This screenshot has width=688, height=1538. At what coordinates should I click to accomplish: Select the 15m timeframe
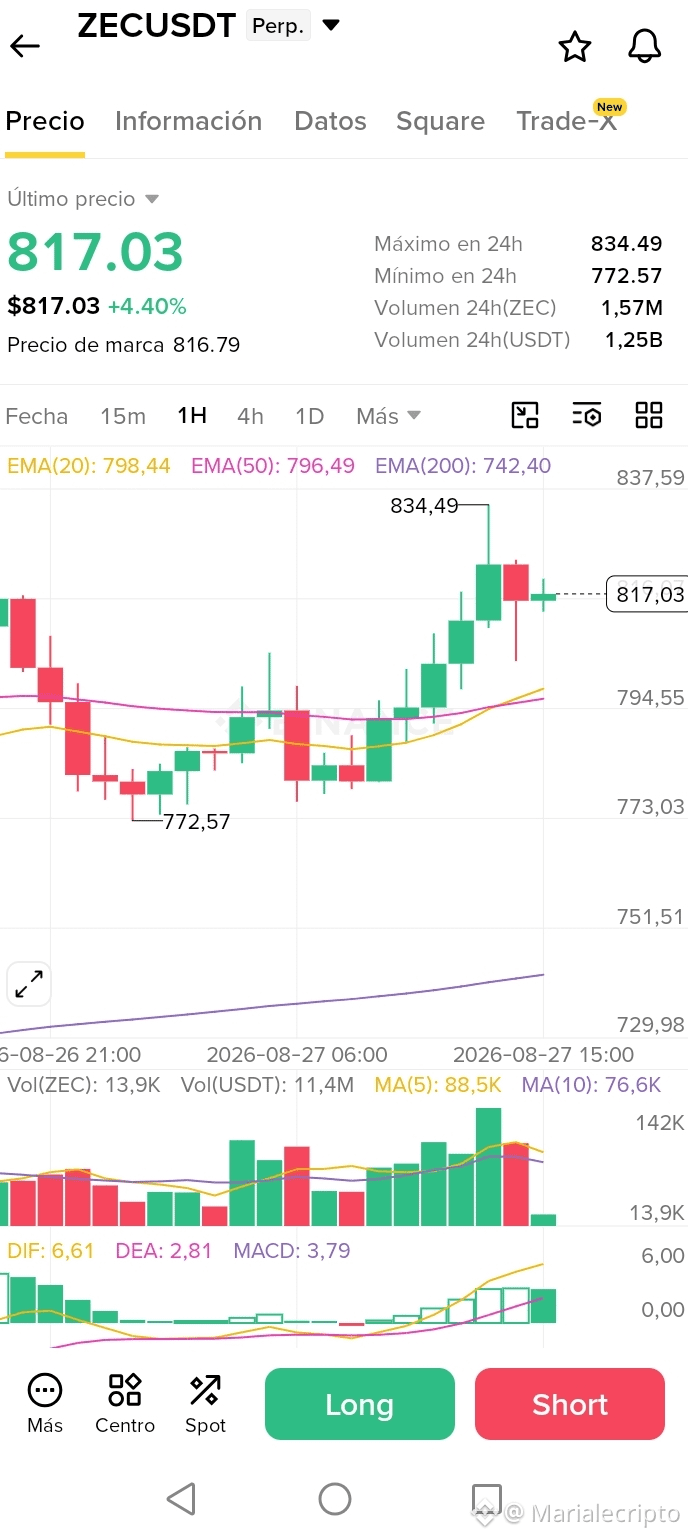tap(123, 416)
